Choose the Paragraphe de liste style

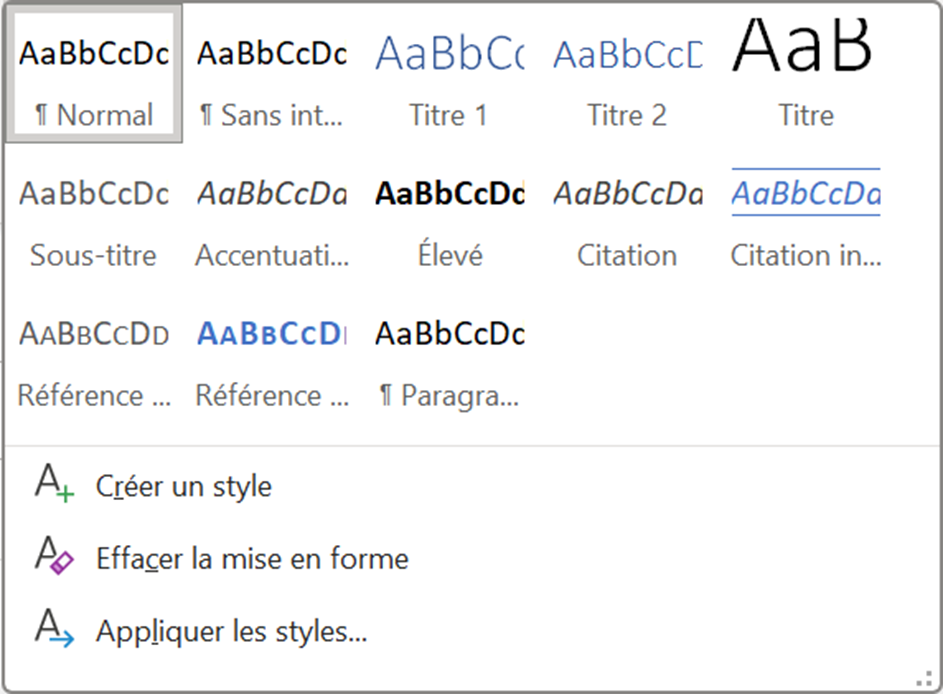coord(448,360)
